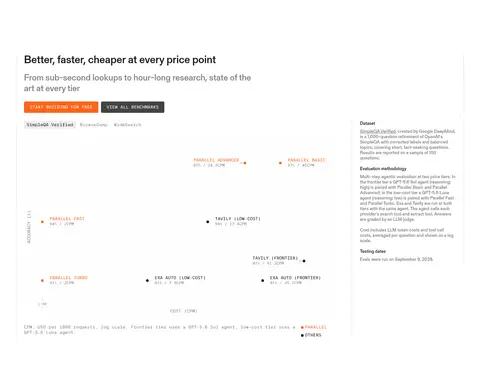Open the View All Benchmarks button
Screen dimensions: 480x365
(133, 107)
